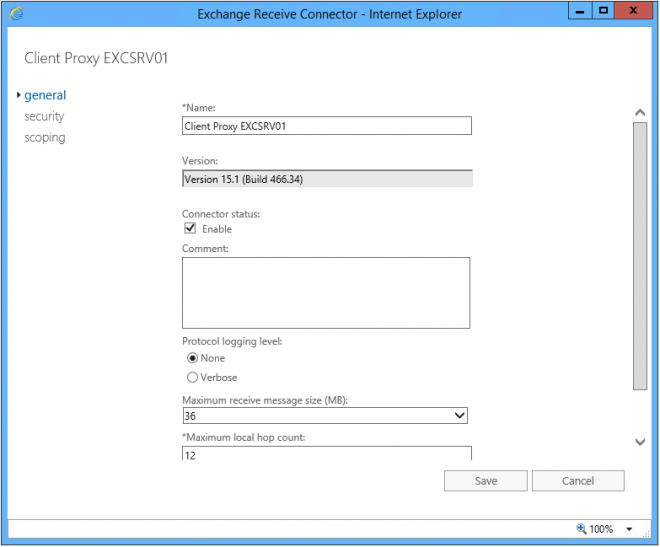Select Verbose protocol logging level

coord(192,377)
